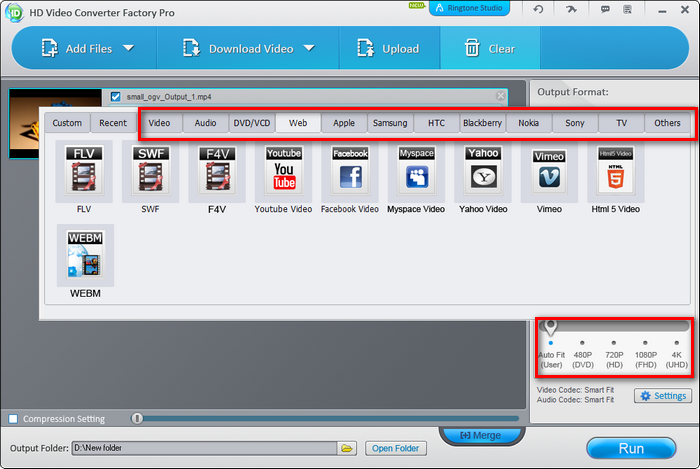The height and width of the screenshot is (469, 700).
Task: Open the list menu icon in title bar
Action: (x=627, y=9)
